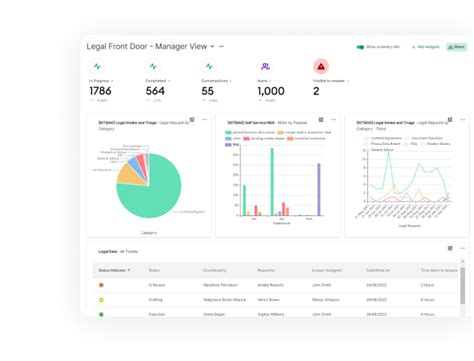The height and width of the screenshot is (361, 474).
Task: Open the Unable to answer metric dropdown
Action: point(348,81)
